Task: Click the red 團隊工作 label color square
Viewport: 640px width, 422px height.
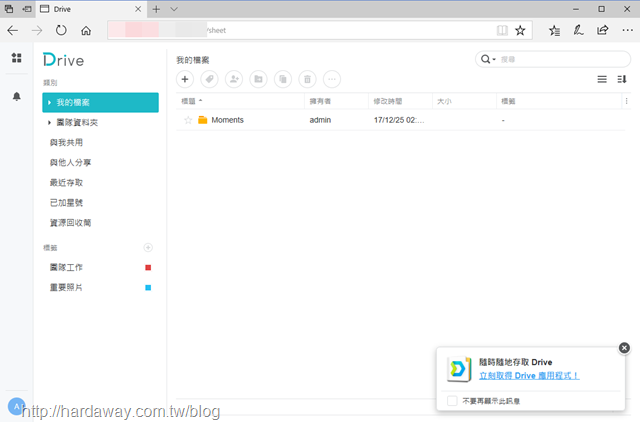Action: click(148, 267)
